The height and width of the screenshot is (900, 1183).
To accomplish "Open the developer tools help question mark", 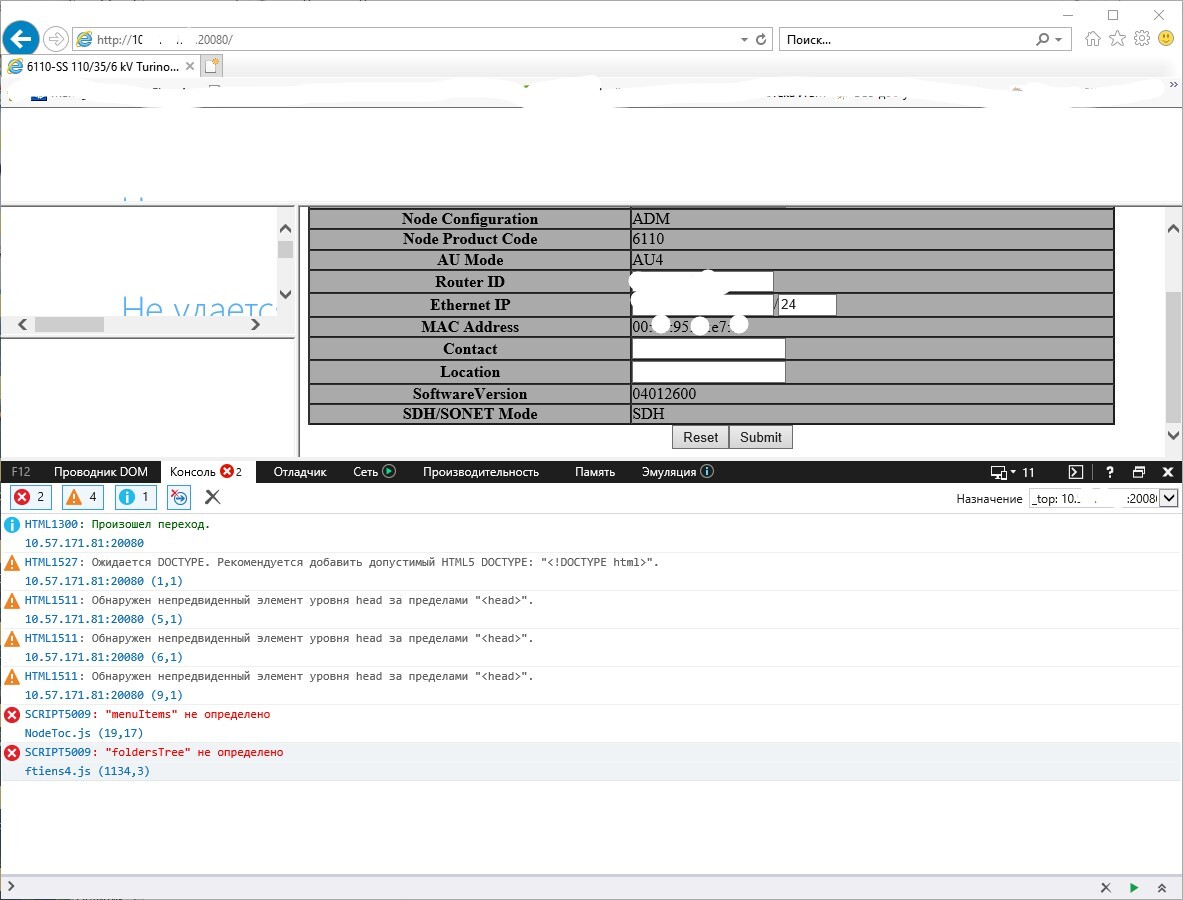I will pos(1110,472).
